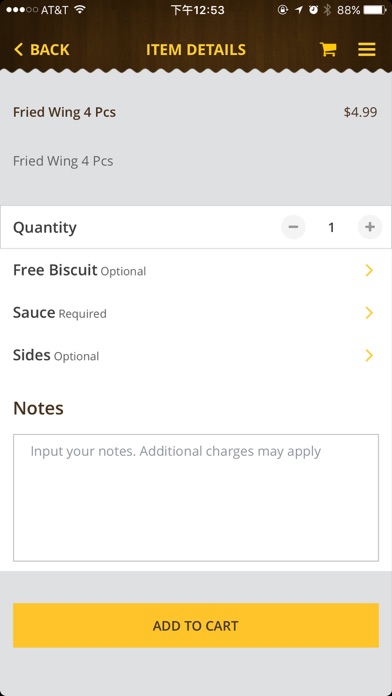Tap the Bluetooth status icon
The image size is (392, 696).
click(327, 10)
